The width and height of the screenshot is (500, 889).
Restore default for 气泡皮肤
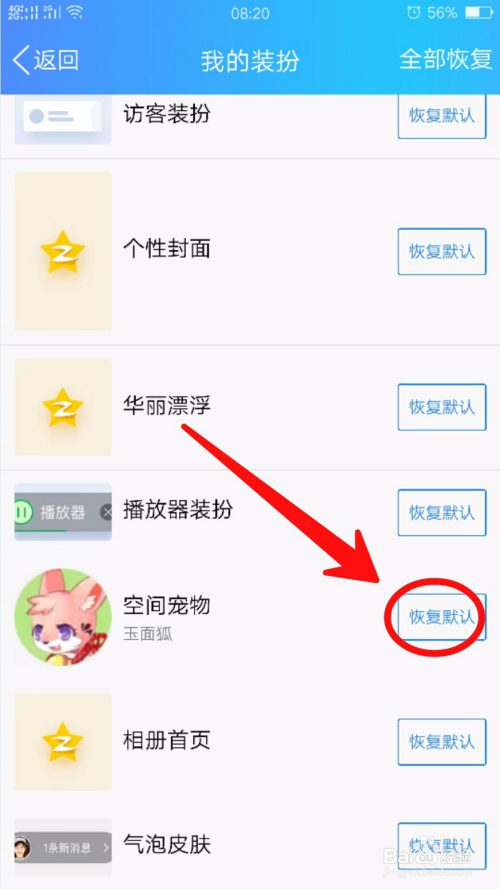click(442, 845)
